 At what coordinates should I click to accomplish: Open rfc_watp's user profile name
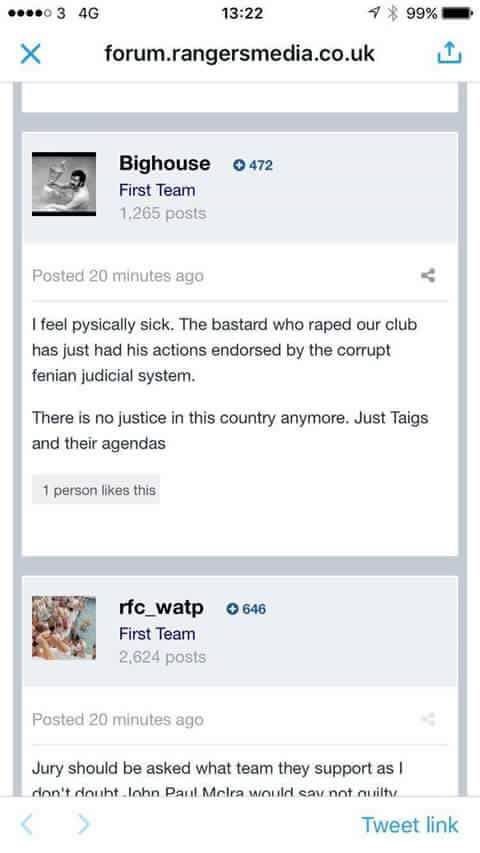pyautogui.click(x=162, y=608)
